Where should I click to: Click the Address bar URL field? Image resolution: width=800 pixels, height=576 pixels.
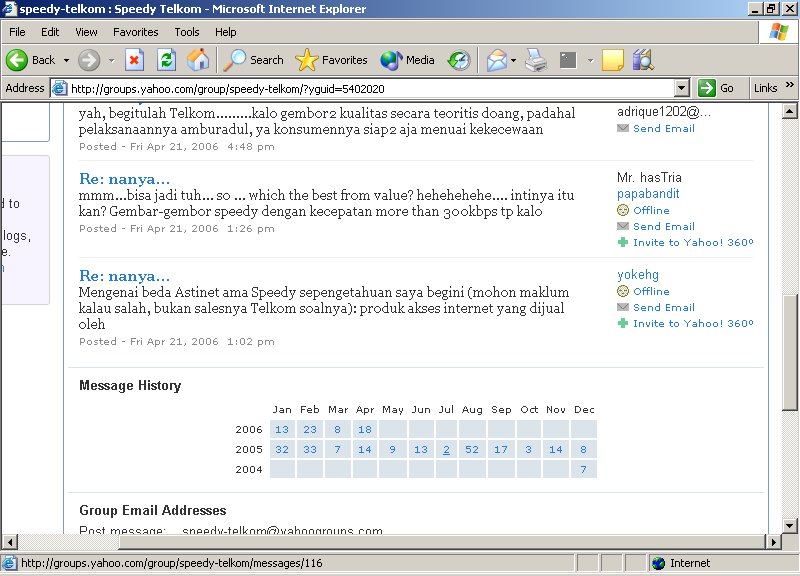(x=371, y=89)
